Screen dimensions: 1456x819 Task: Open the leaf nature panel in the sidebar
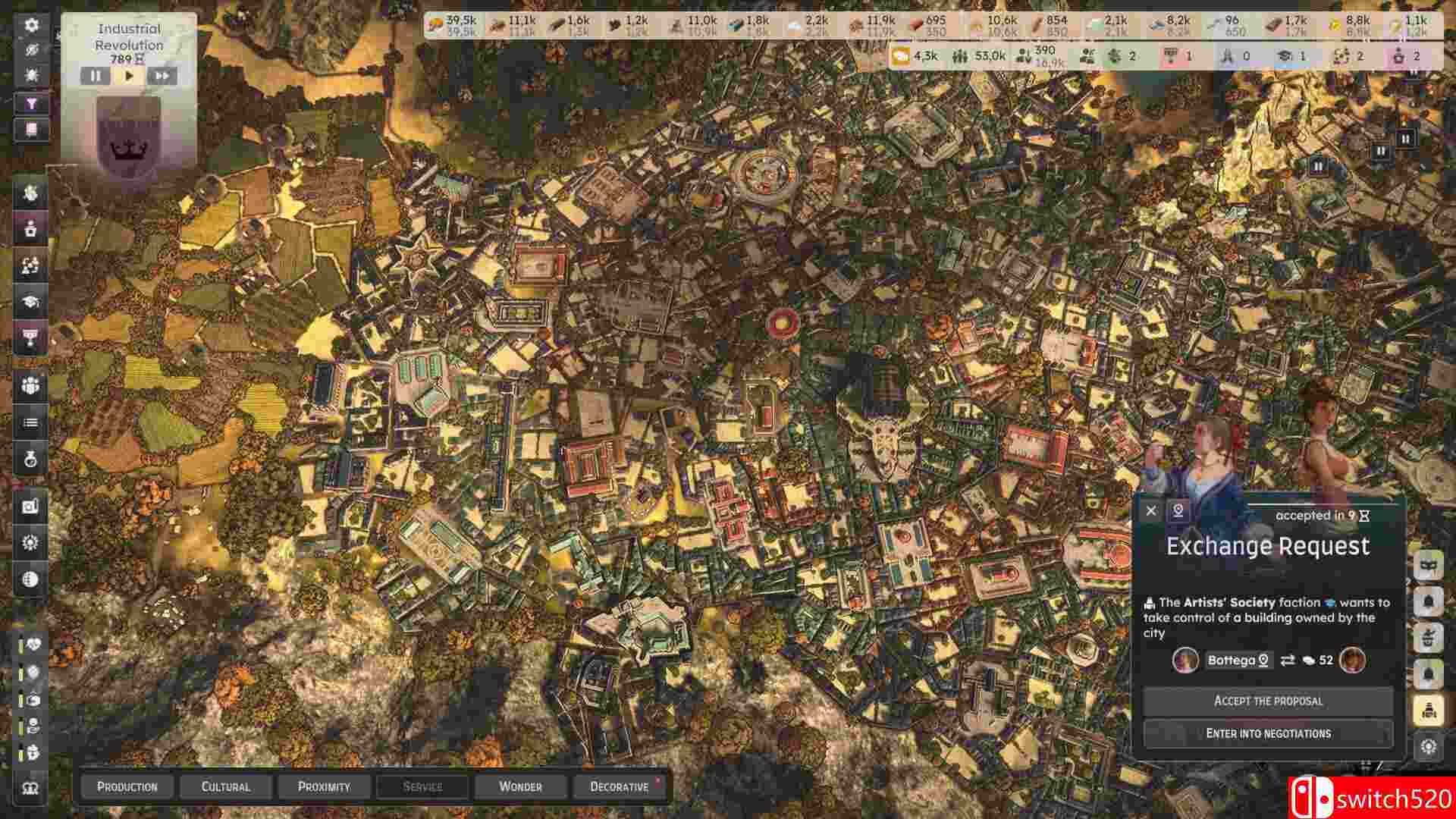click(30, 193)
